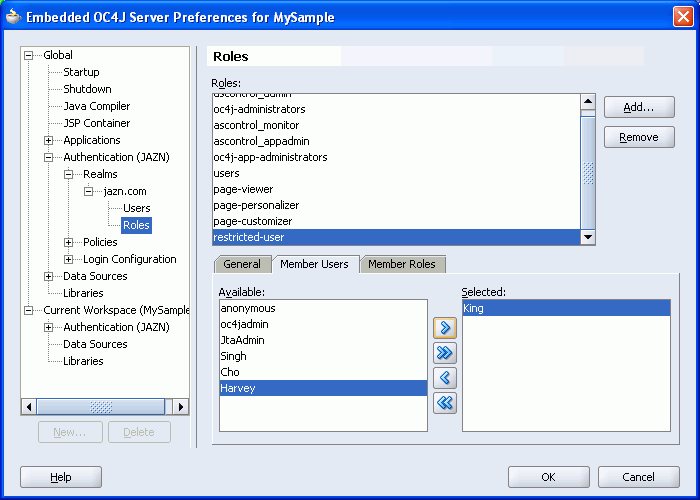Dismiss dialog with Cancel button
700x500 pixels.
pyautogui.click(x=638, y=477)
